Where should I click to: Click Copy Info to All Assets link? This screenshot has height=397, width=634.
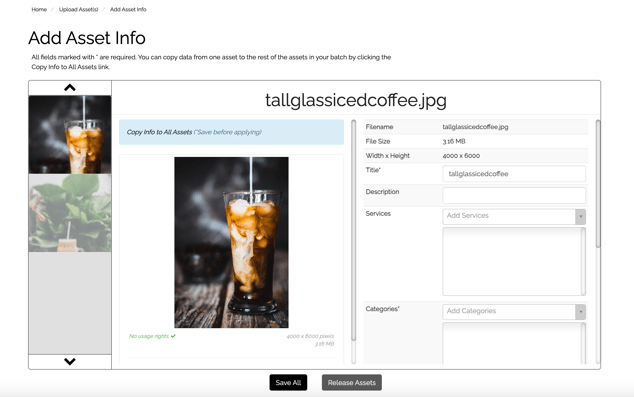[159, 132]
